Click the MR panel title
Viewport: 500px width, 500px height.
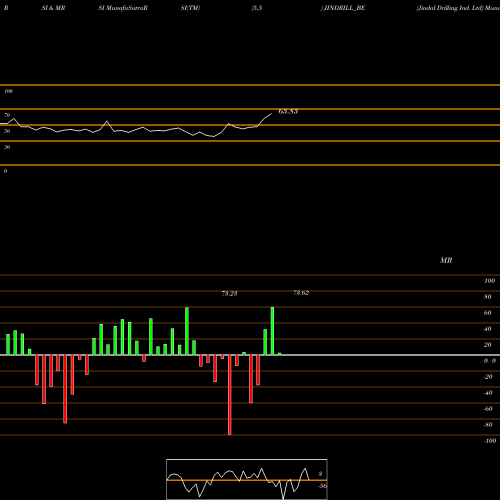(446, 260)
